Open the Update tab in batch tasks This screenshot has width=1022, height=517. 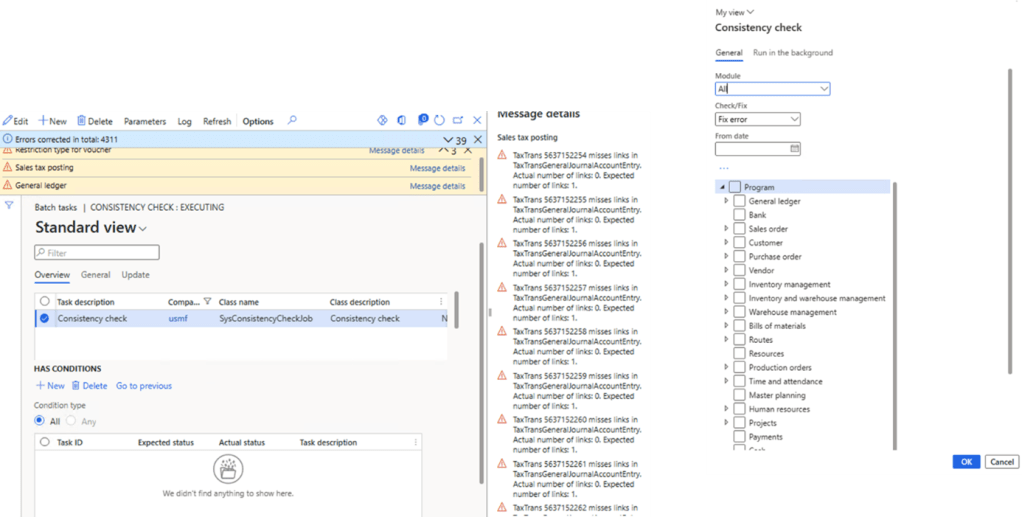135,275
